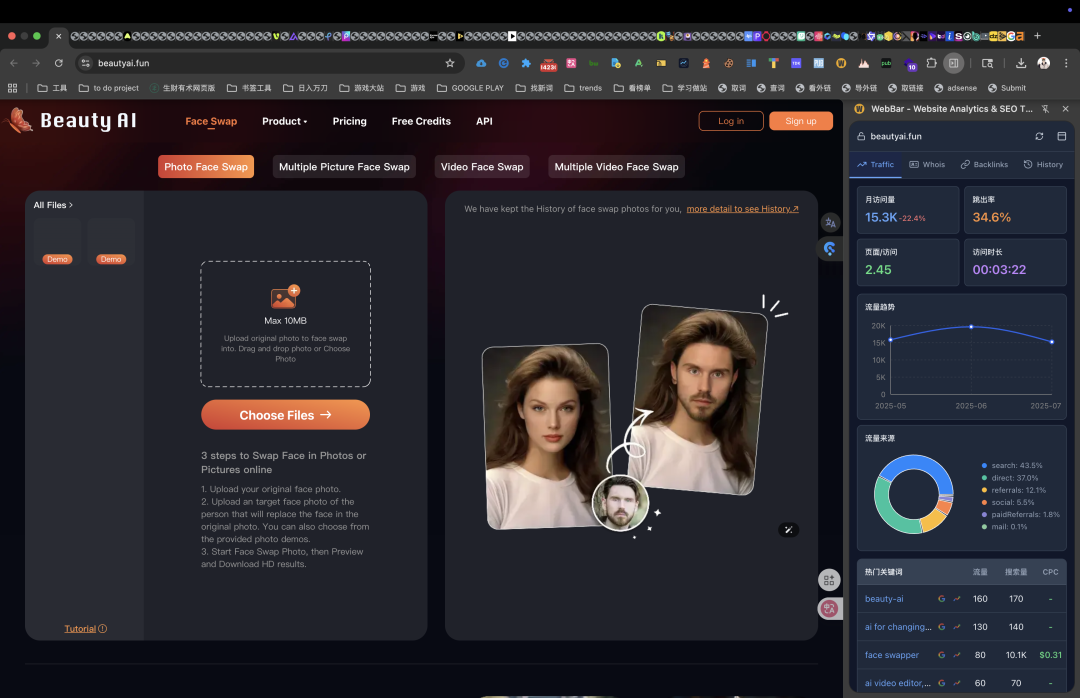Click the translate floating icon
1080x698 pixels.
pos(830,223)
